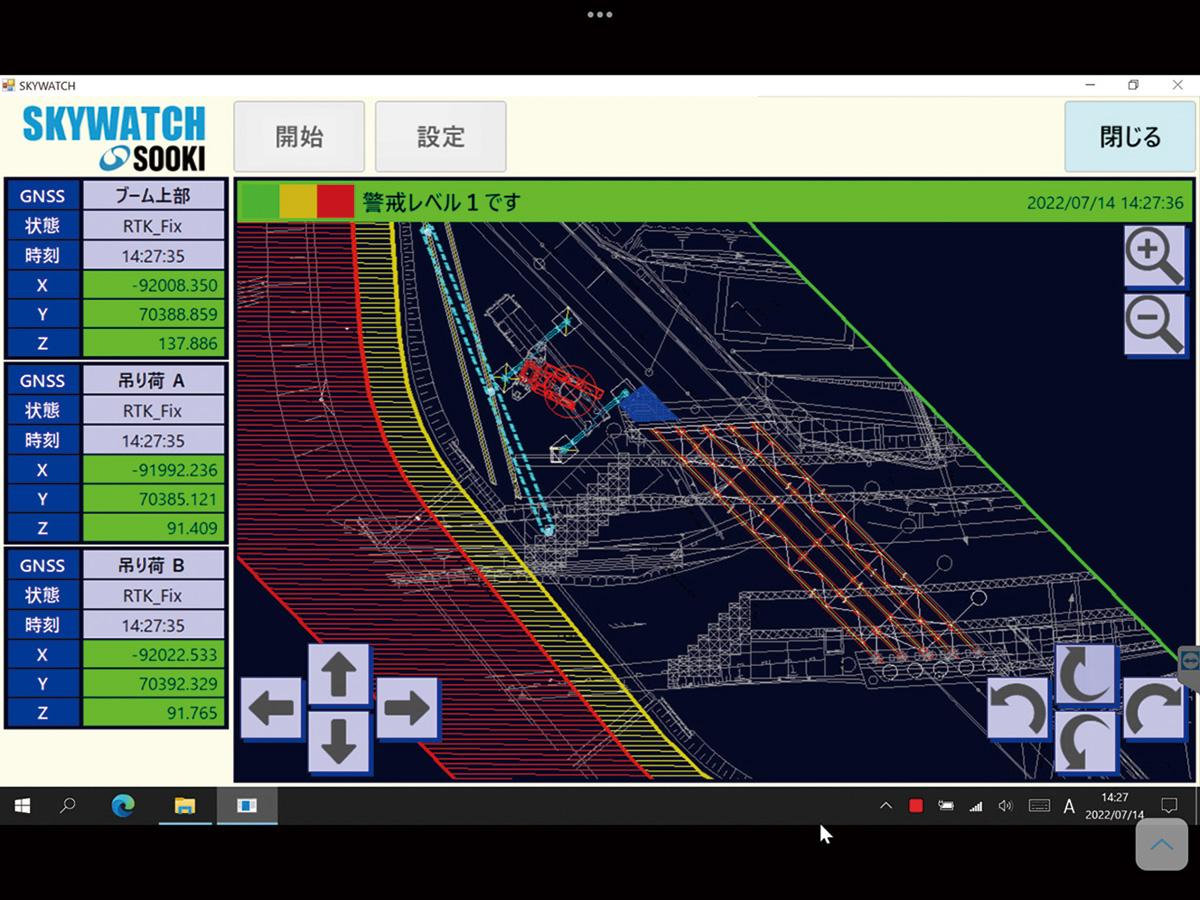Zoom in on the map view
Image resolution: width=1200 pixels, height=900 pixels.
click(1154, 256)
